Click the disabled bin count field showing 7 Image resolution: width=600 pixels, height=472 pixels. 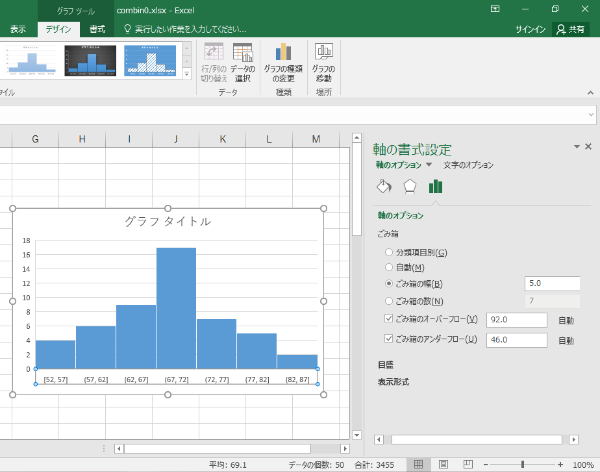(552, 301)
